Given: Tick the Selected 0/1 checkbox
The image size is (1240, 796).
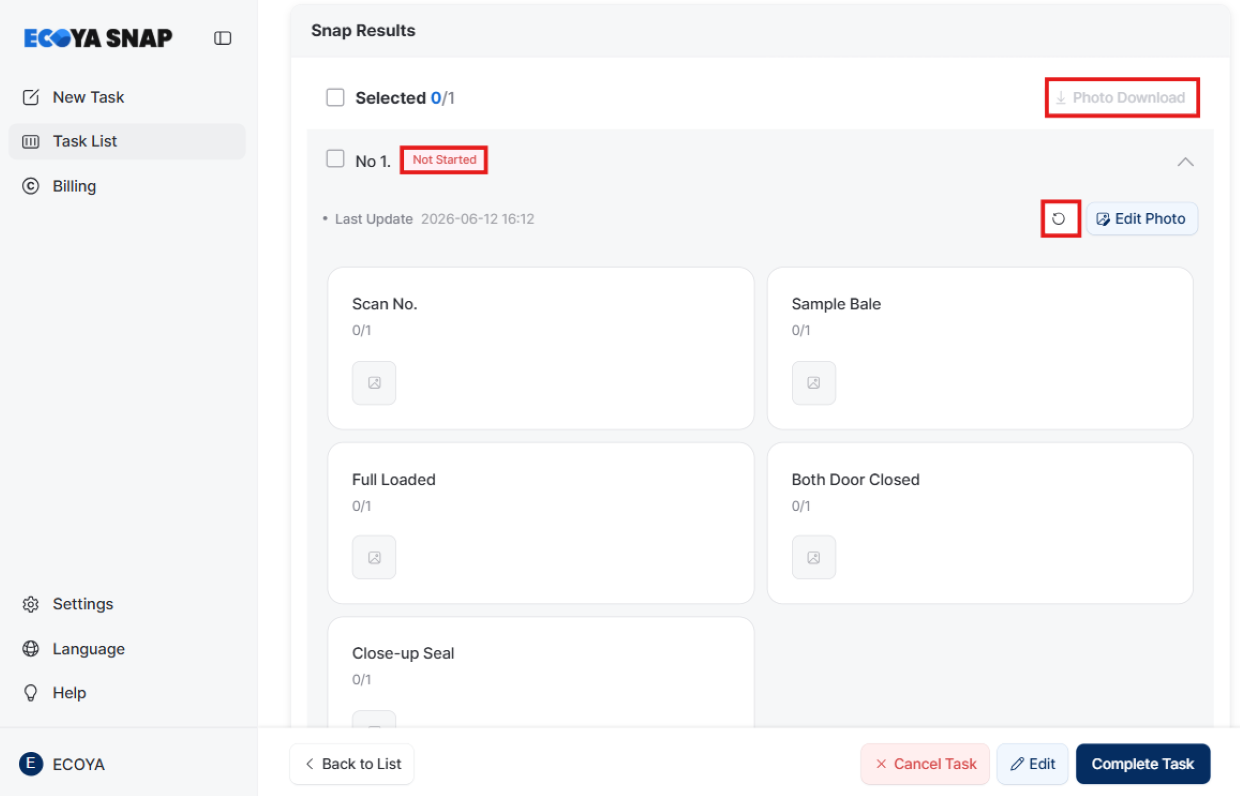Looking at the screenshot, I should (x=335, y=97).
